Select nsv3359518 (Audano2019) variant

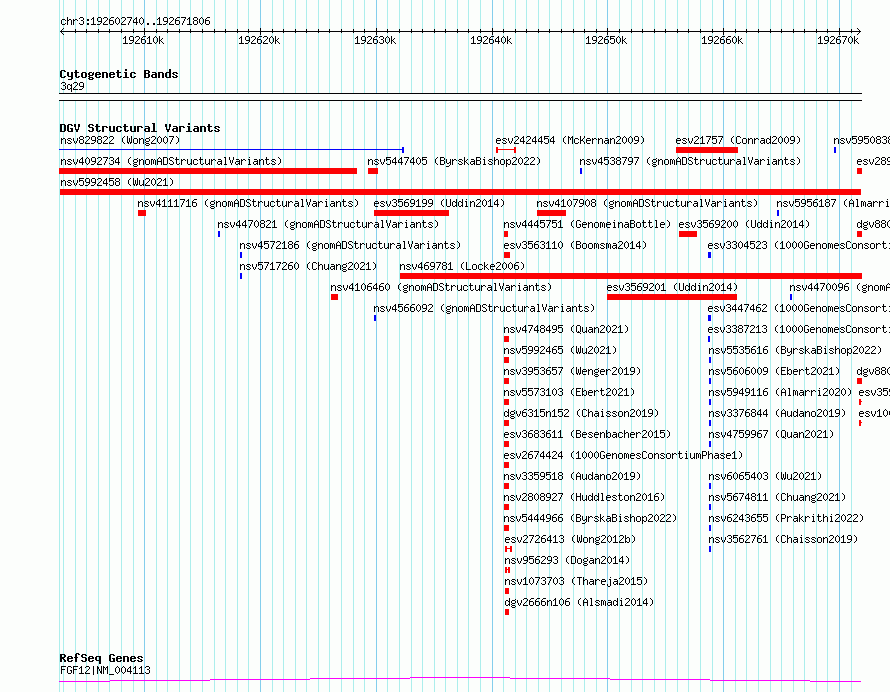coord(572,476)
